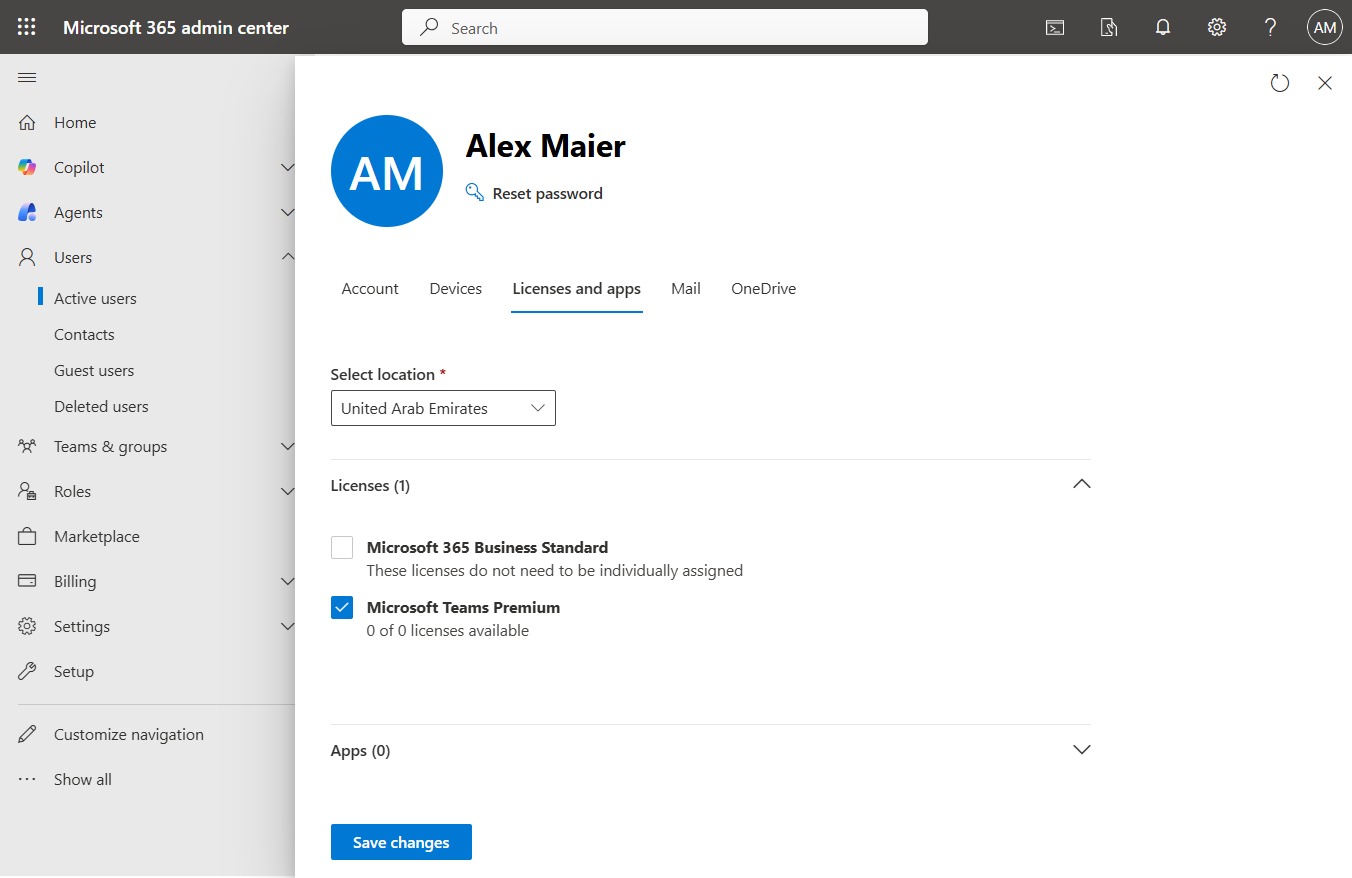Click the Setup wrench icon

click(x=28, y=671)
